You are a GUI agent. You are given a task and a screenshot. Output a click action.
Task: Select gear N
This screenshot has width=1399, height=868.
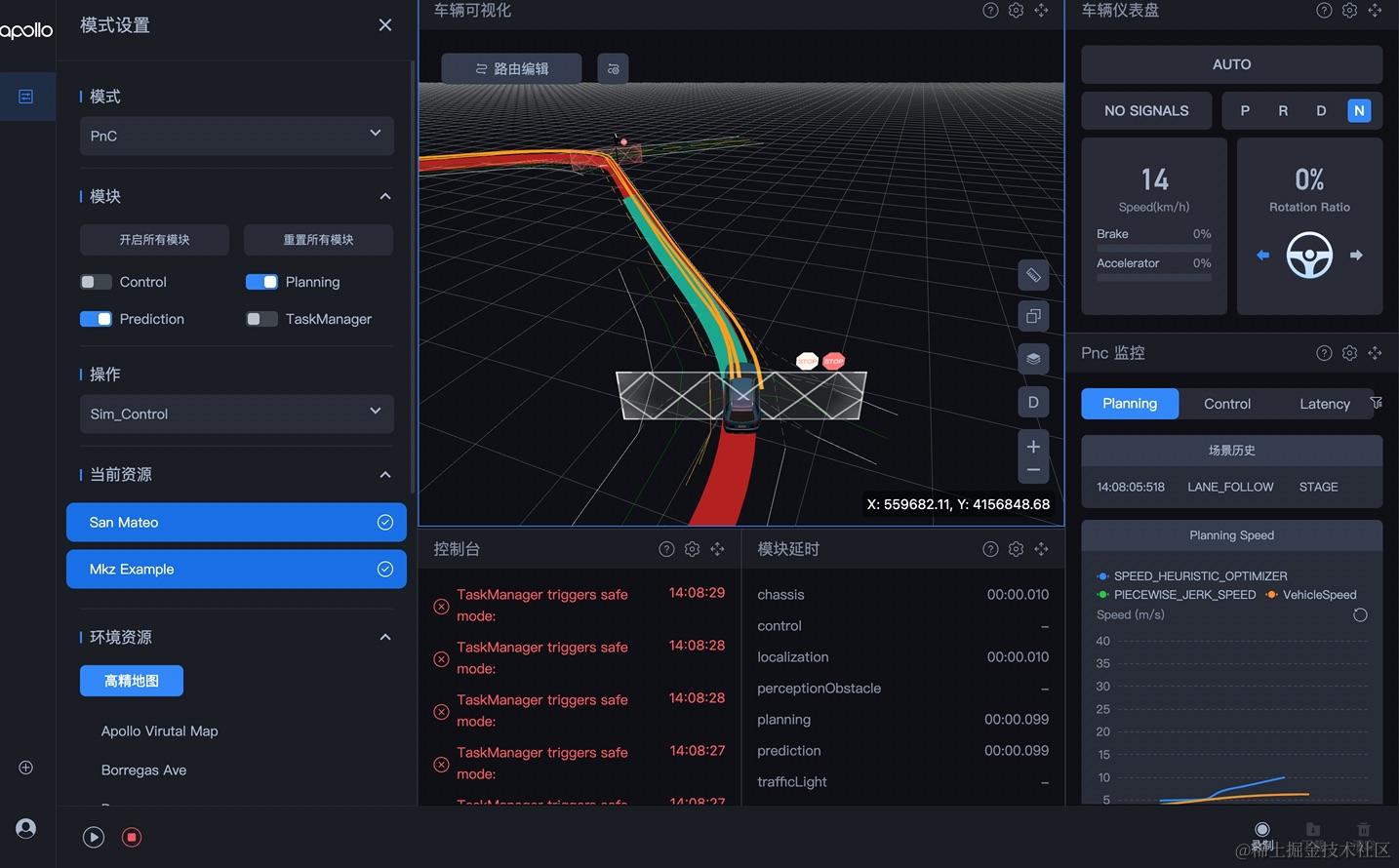tap(1359, 110)
